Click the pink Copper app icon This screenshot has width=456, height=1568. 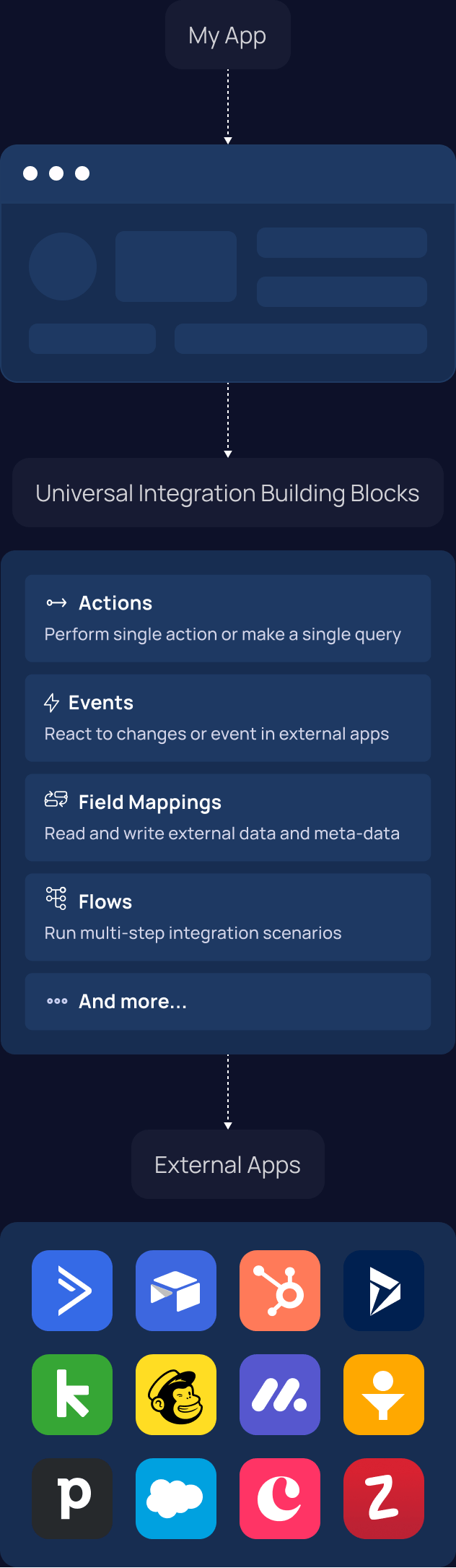coord(280,1499)
